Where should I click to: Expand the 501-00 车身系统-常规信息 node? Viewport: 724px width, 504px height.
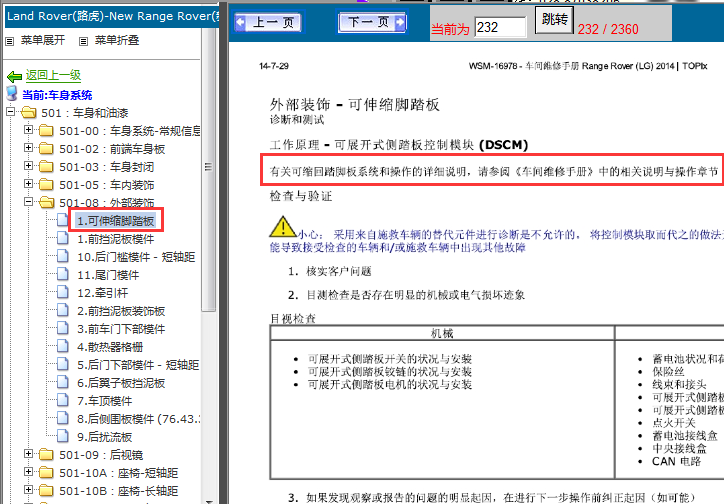click(28, 130)
